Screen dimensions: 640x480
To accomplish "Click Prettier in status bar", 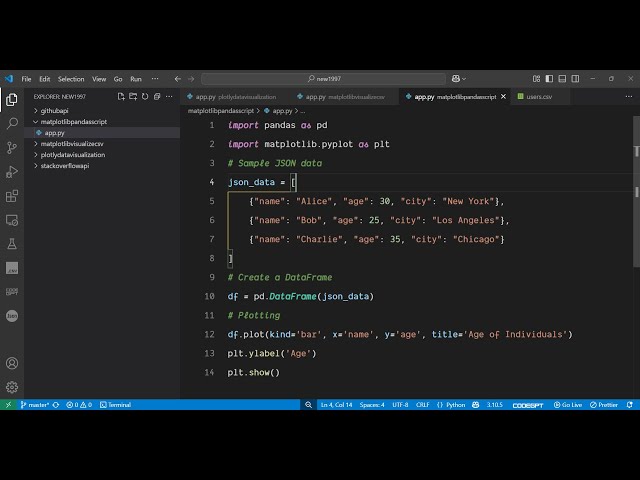I will coord(604,405).
